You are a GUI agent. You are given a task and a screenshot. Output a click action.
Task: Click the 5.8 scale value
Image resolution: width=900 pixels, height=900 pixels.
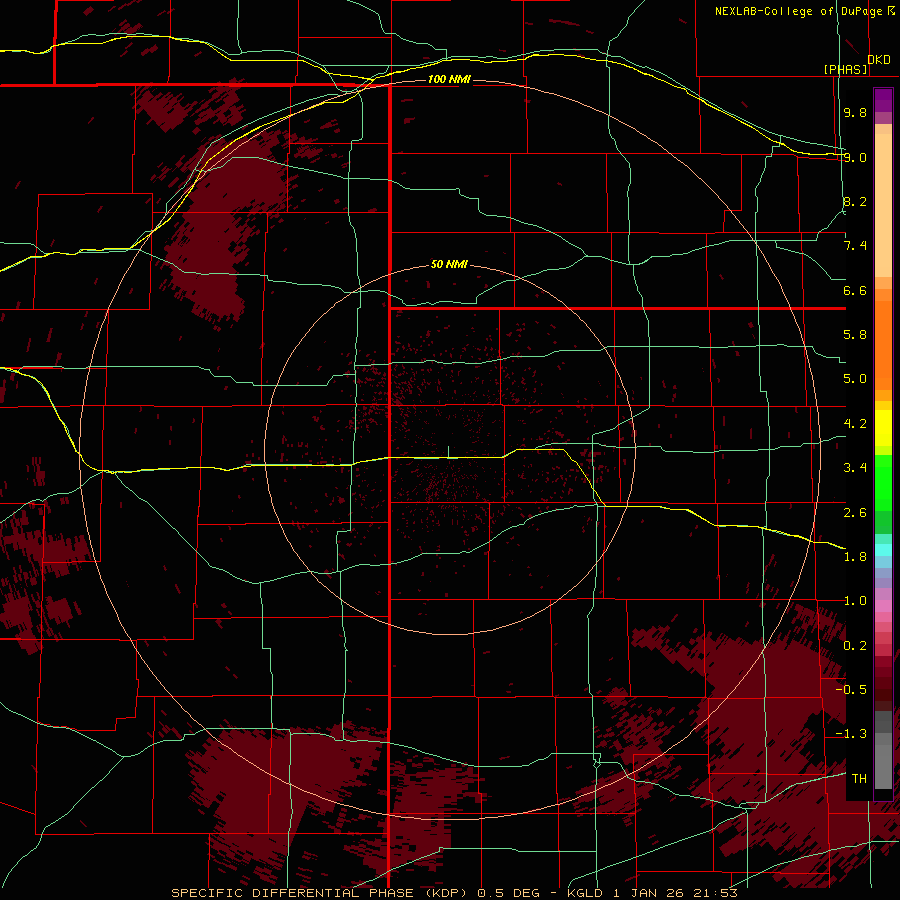(x=855, y=335)
